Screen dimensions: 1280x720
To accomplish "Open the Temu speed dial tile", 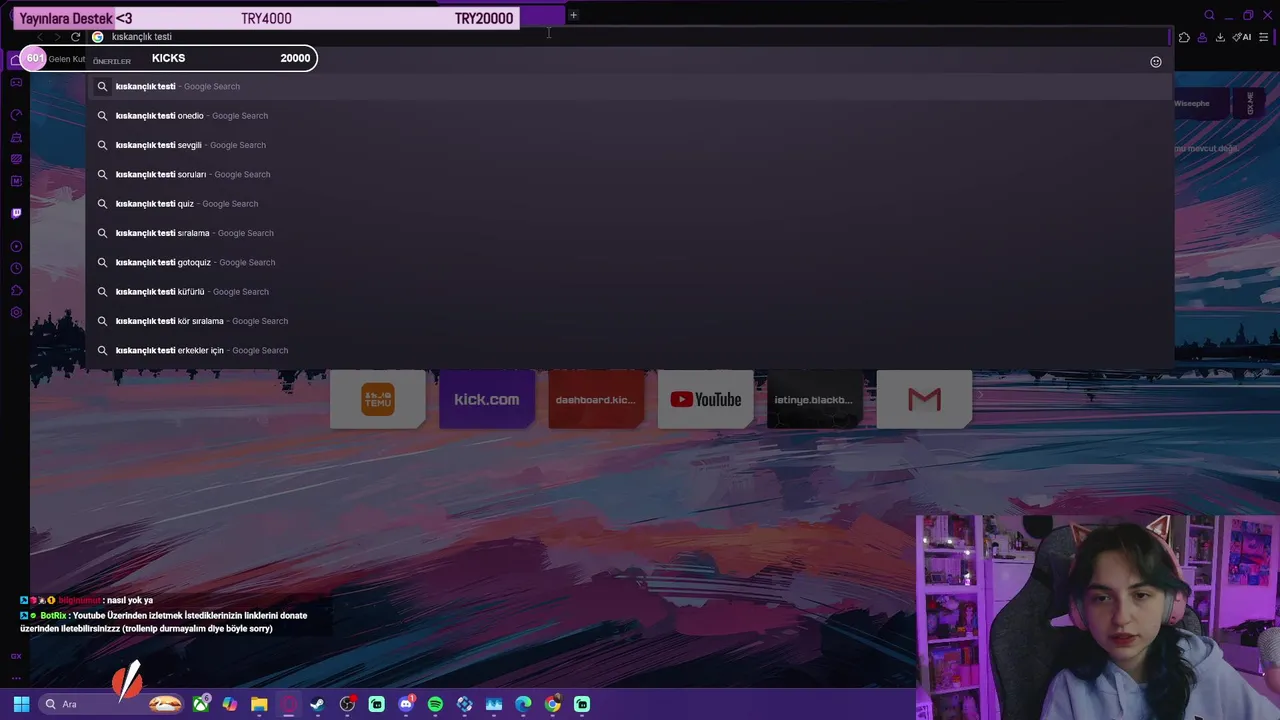I will click(x=378, y=399).
